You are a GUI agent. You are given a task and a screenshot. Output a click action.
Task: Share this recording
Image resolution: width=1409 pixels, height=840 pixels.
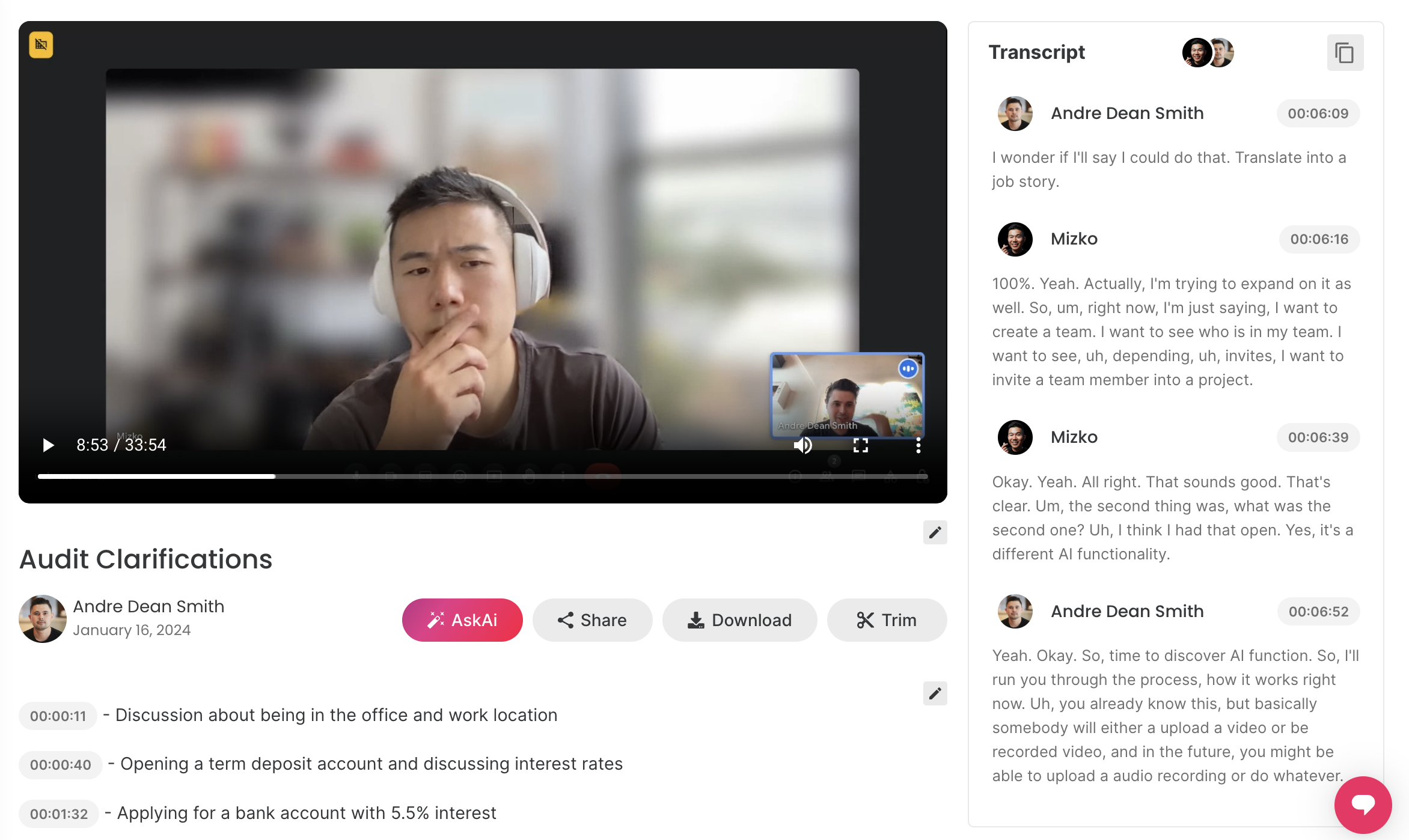[592, 620]
